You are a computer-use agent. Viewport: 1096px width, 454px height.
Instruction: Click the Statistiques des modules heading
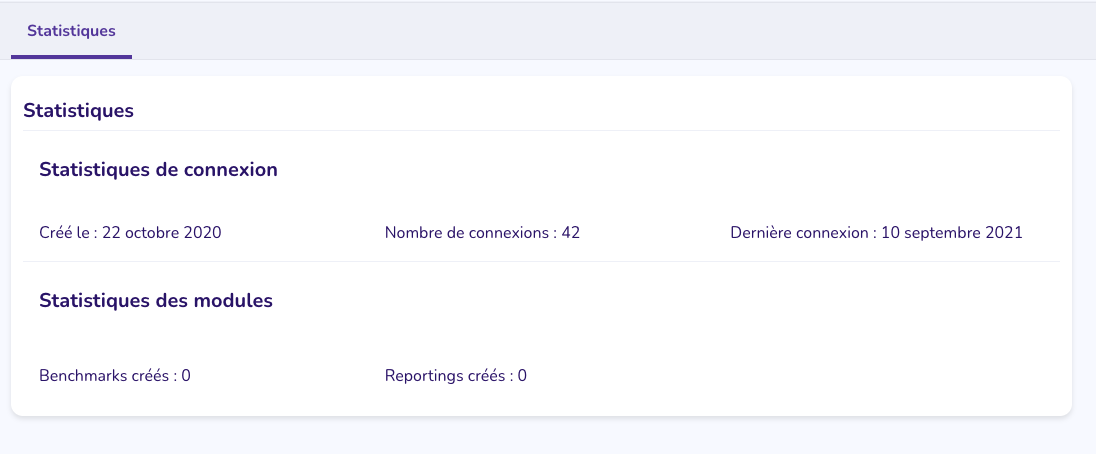point(156,301)
